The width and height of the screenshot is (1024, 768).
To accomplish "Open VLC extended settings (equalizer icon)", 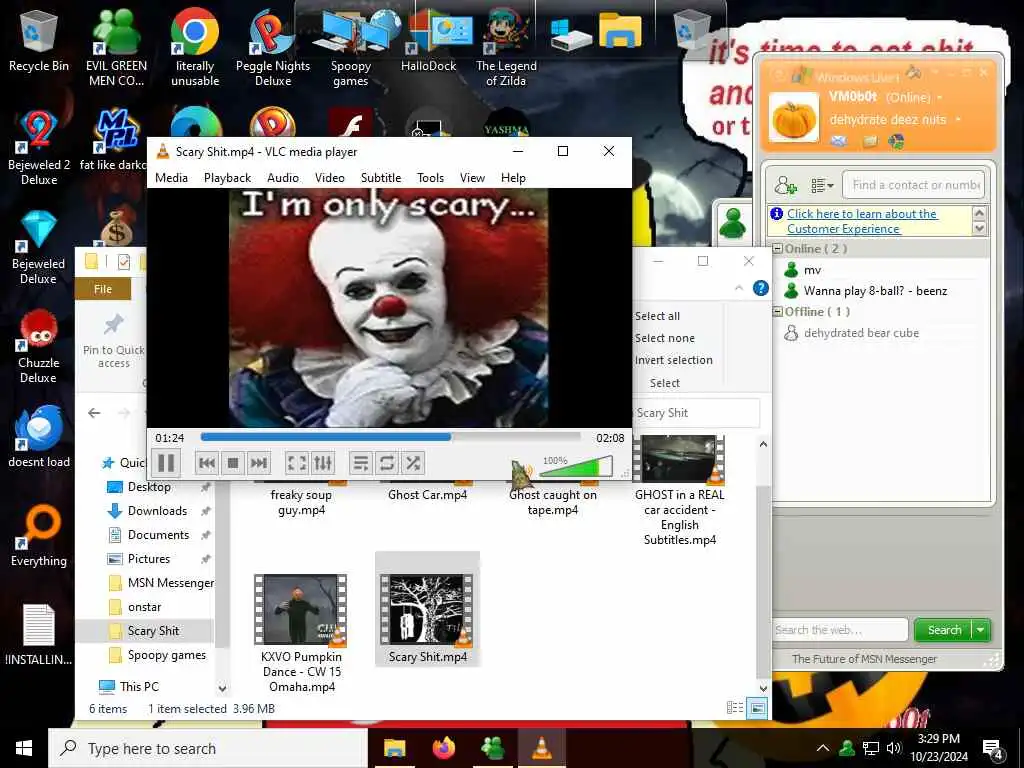I will coord(323,463).
